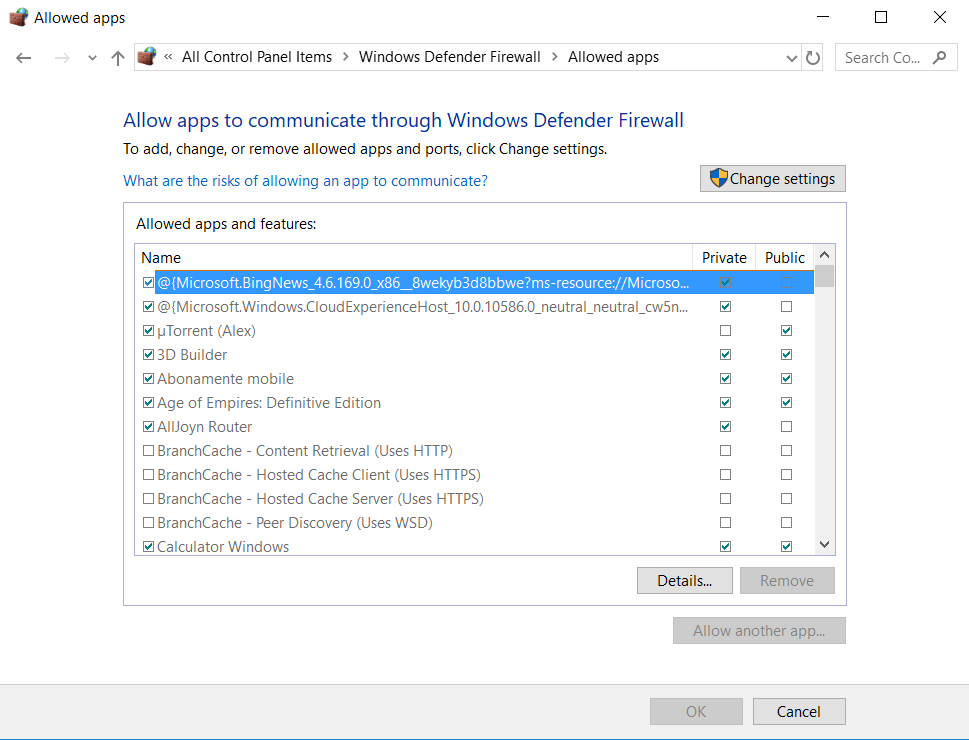Select the 3D Builder row
This screenshot has height=740, width=969.
pyautogui.click(x=475, y=354)
